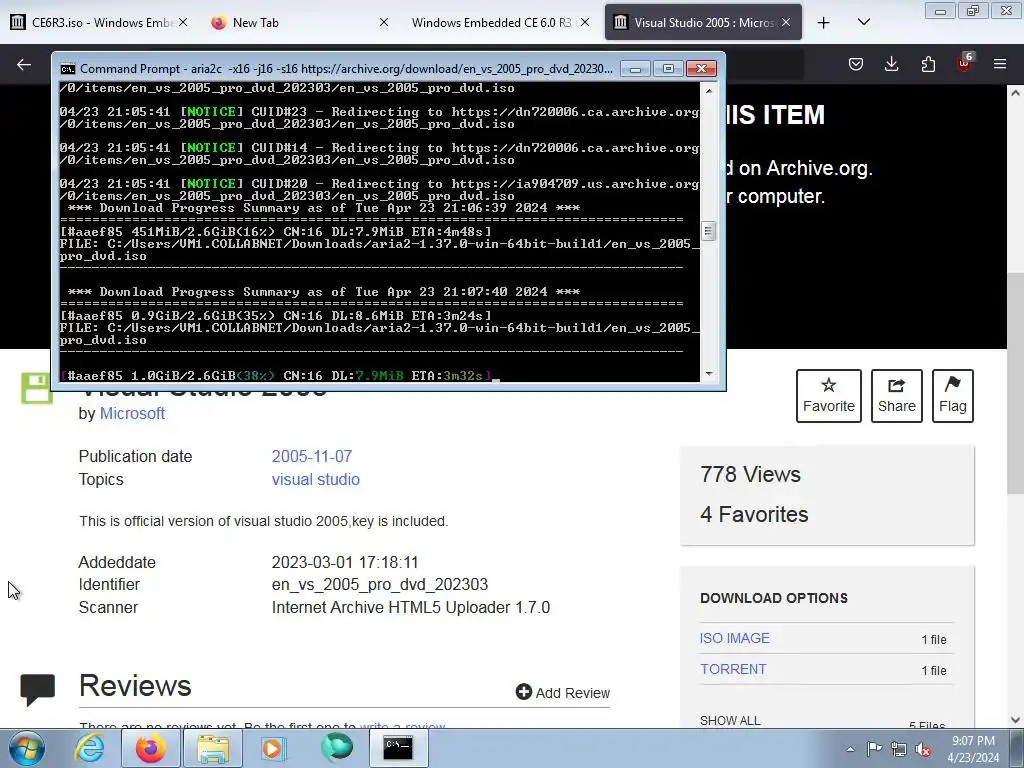Switch to Command Prompt taskbar icon

point(398,748)
